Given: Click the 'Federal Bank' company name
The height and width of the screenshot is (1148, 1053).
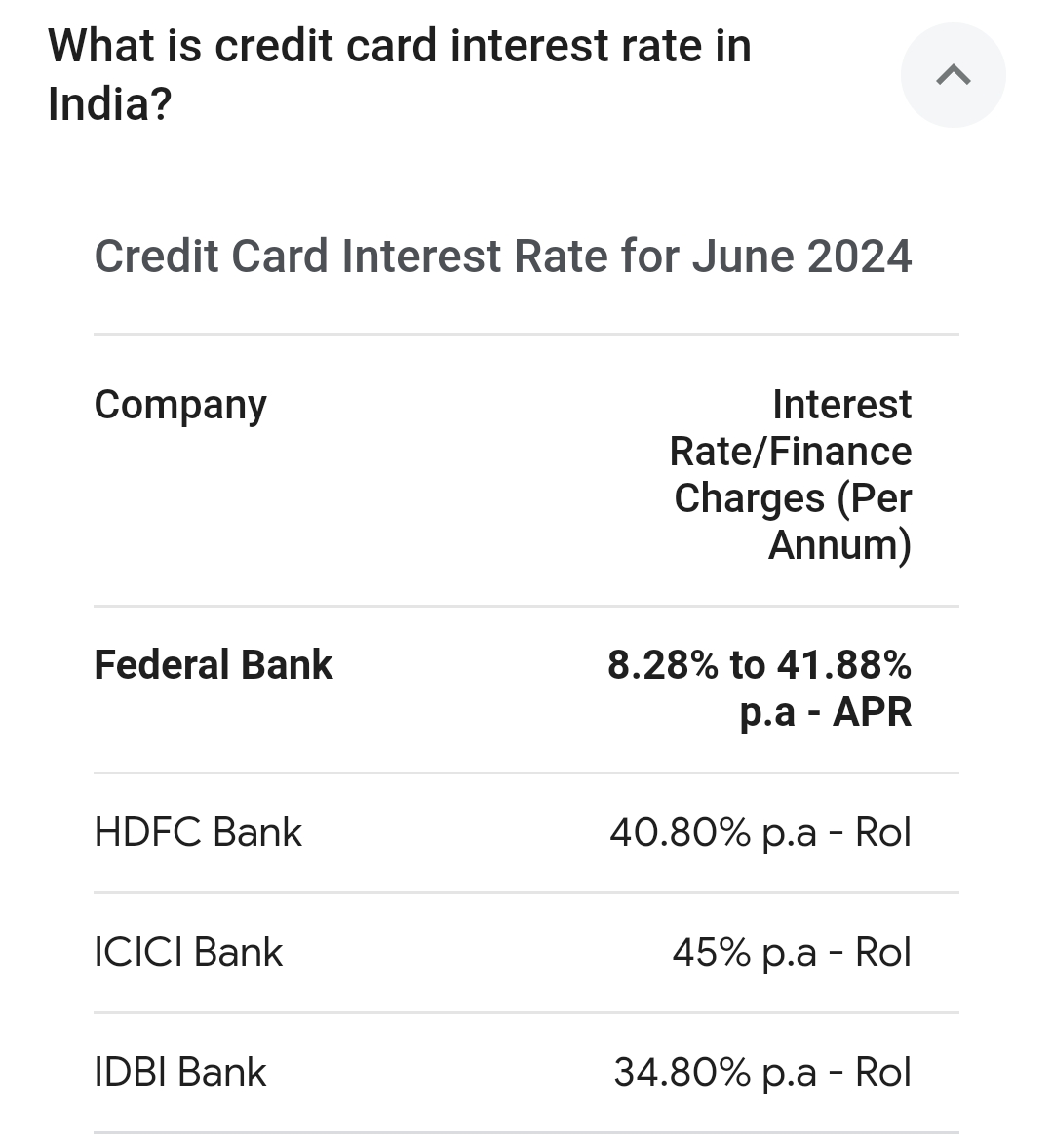Looking at the screenshot, I should coord(214,665).
